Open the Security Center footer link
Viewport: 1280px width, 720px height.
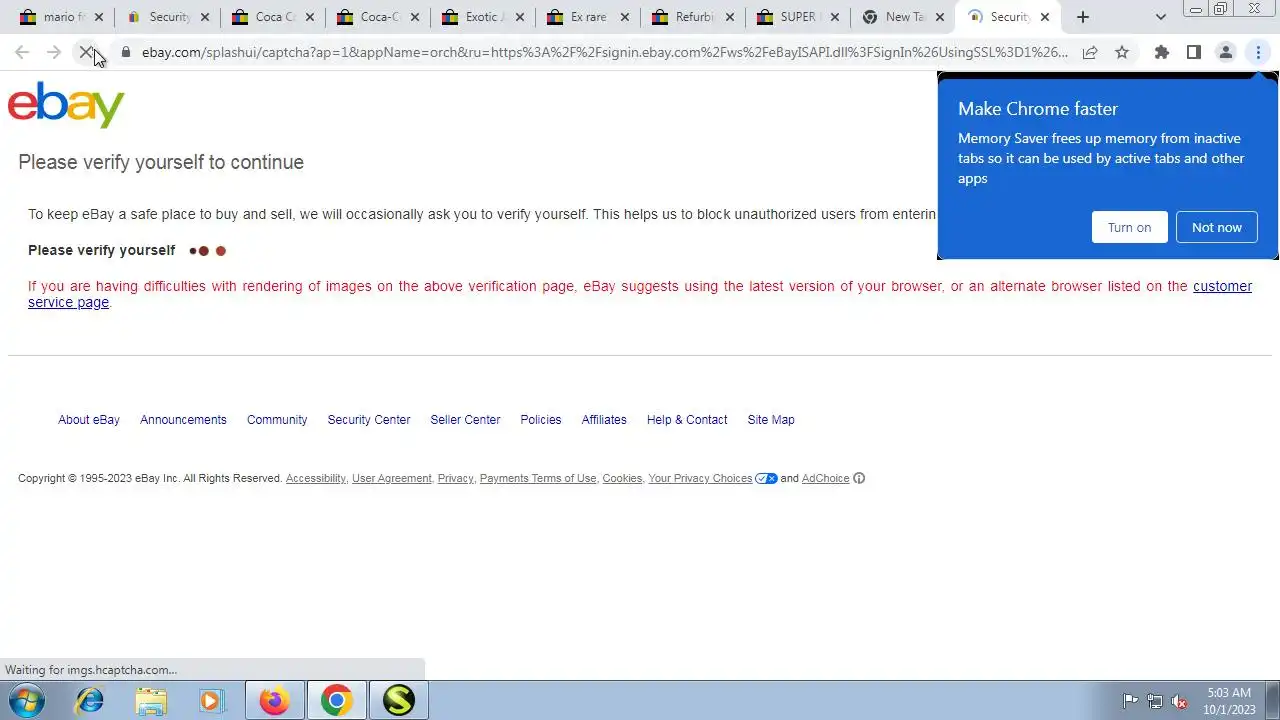point(369,420)
